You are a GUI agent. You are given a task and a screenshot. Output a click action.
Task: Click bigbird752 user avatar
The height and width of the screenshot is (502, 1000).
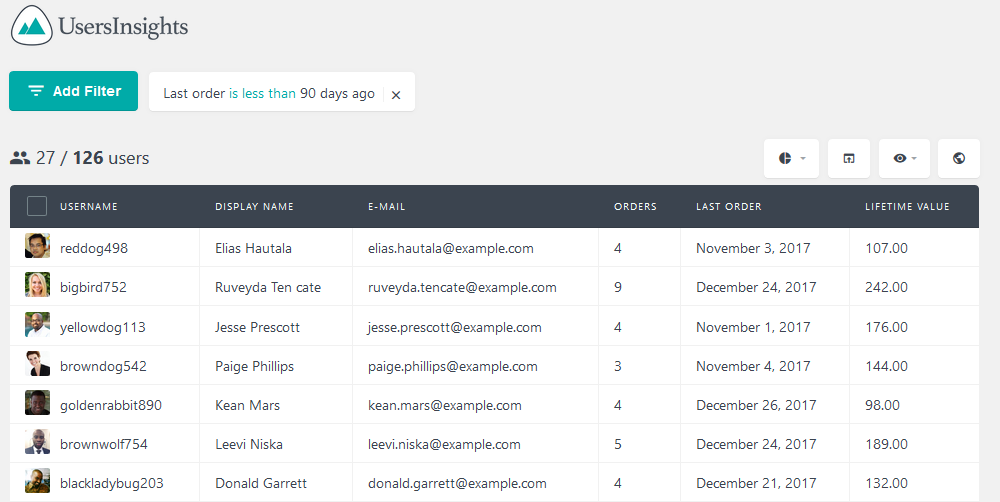38,284
